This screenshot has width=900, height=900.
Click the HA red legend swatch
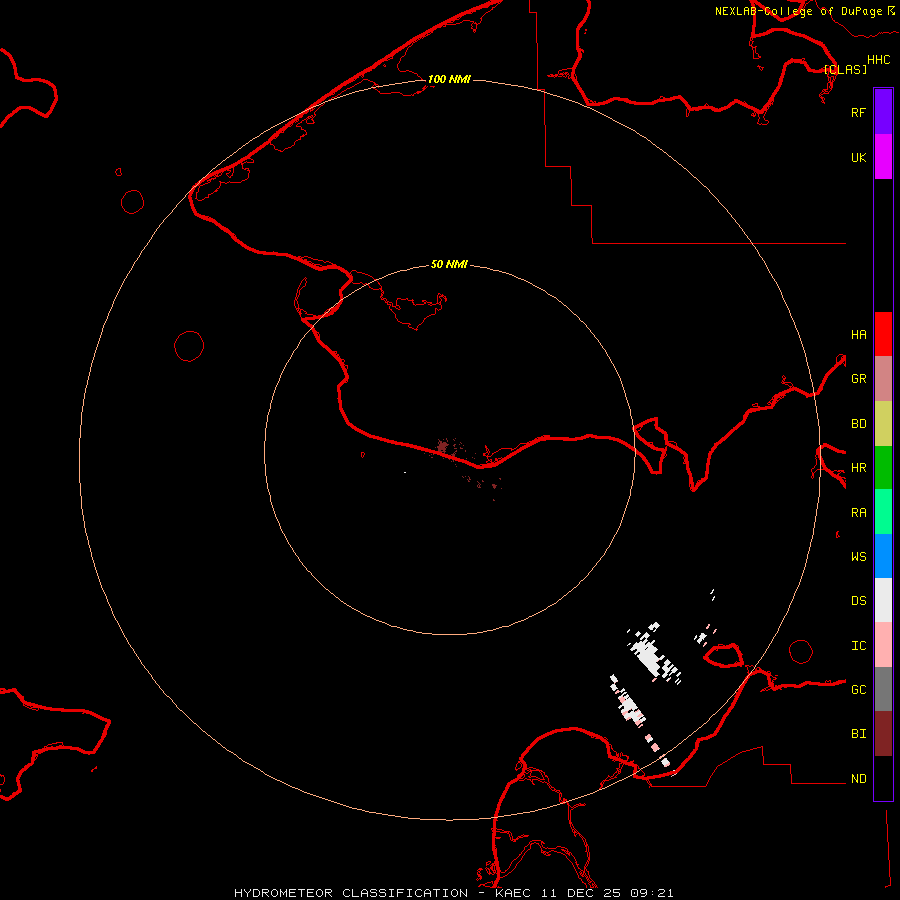(883, 334)
